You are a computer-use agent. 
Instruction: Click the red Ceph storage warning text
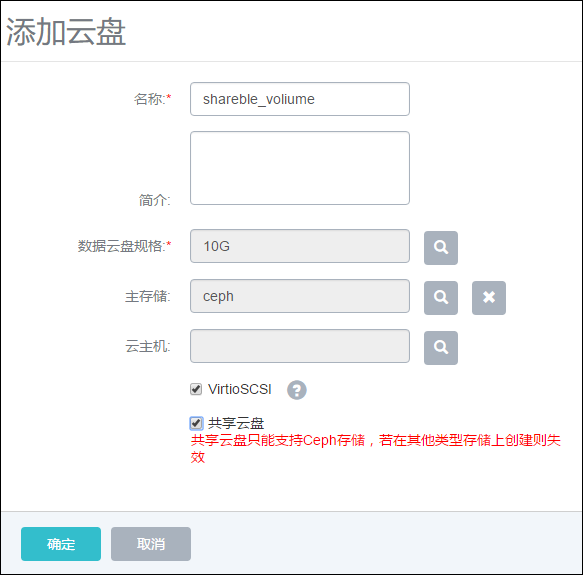tap(376, 449)
